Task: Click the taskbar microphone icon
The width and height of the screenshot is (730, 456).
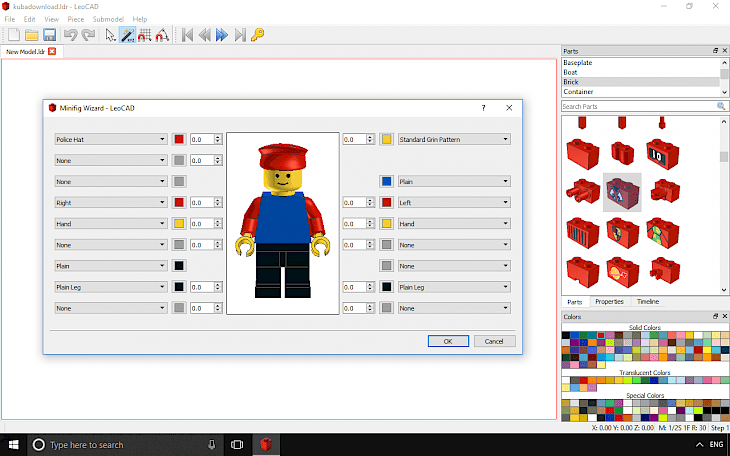Action: click(x=212, y=444)
